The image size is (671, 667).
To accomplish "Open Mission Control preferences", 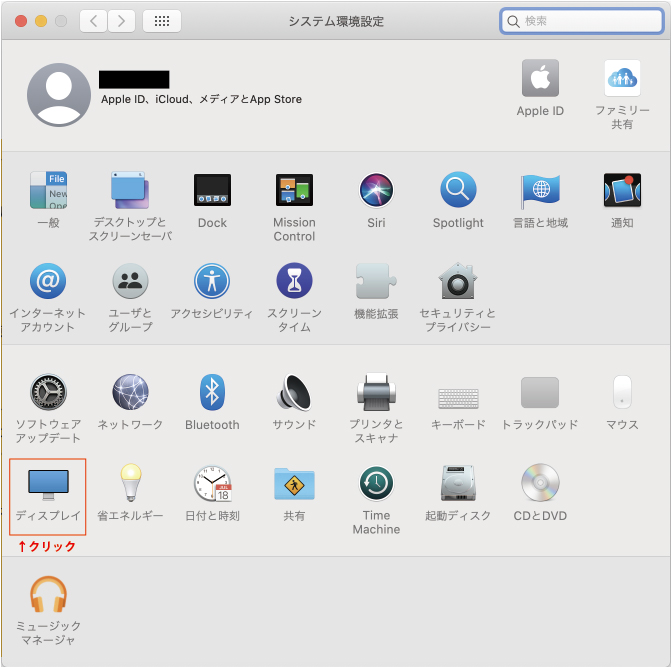I will coord(294,190).
